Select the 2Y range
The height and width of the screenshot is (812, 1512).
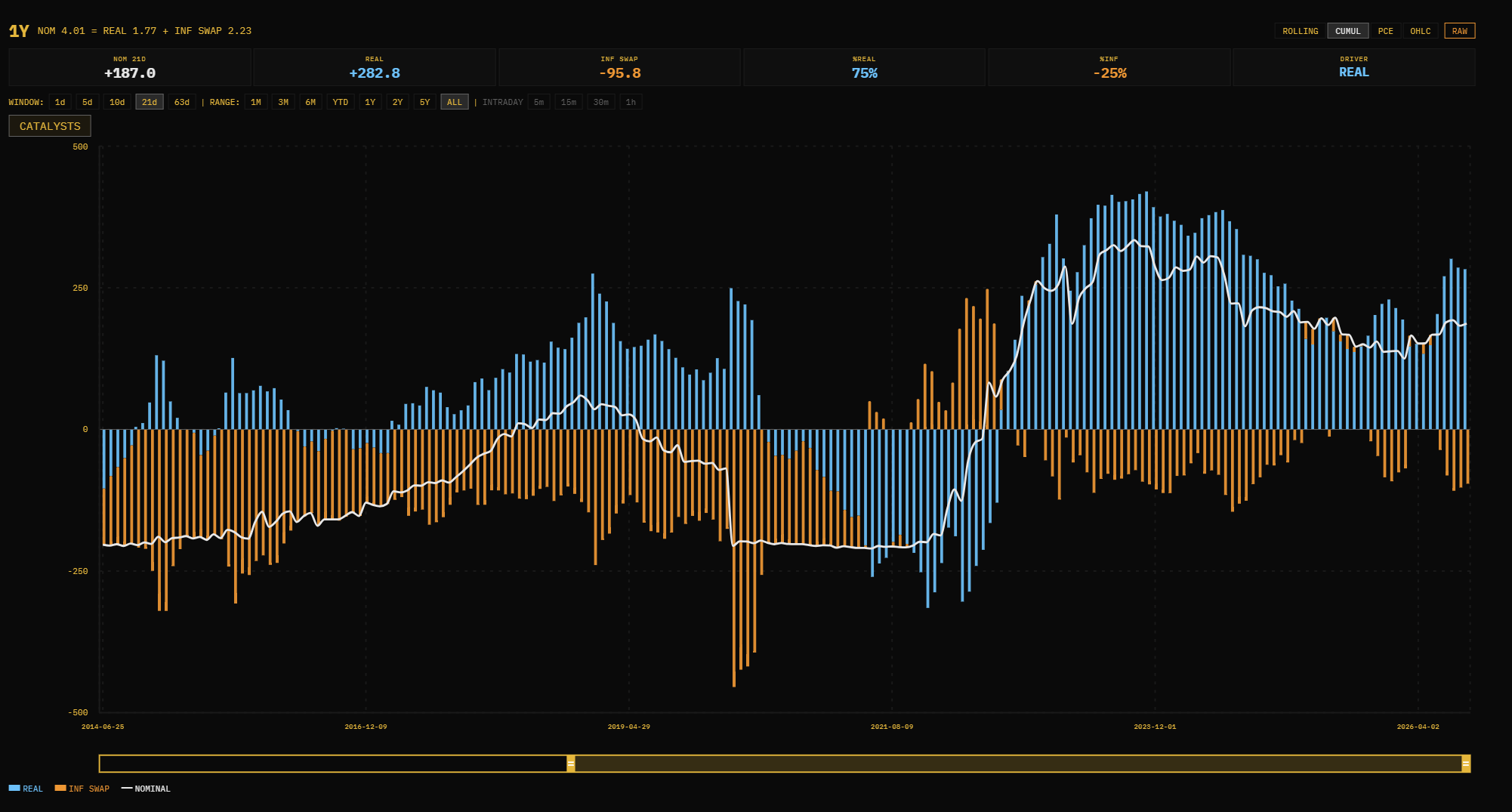(x=397, y=102)
